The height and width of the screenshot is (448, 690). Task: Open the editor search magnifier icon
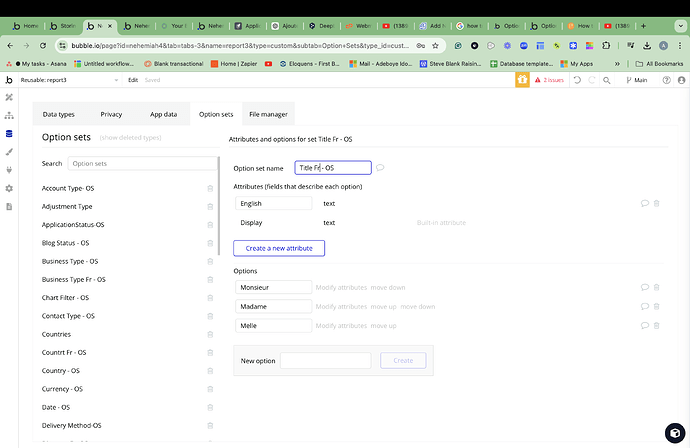(606, 80)
